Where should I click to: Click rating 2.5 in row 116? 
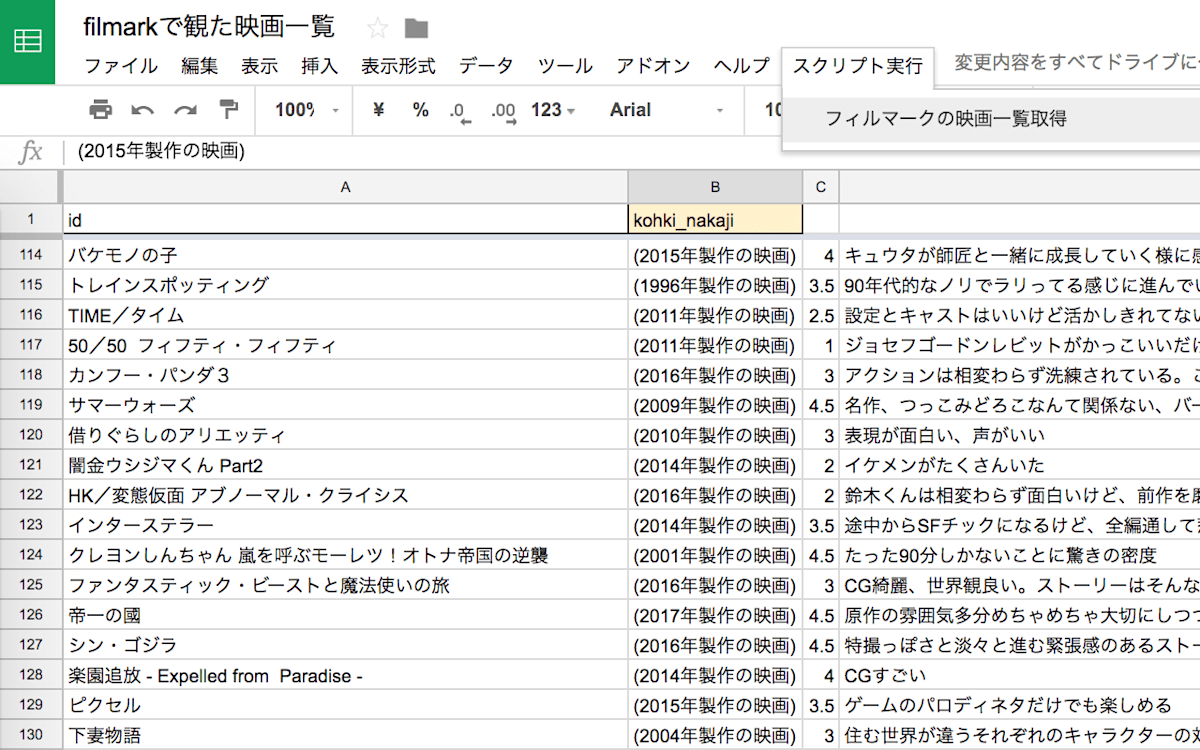[821, 315]
